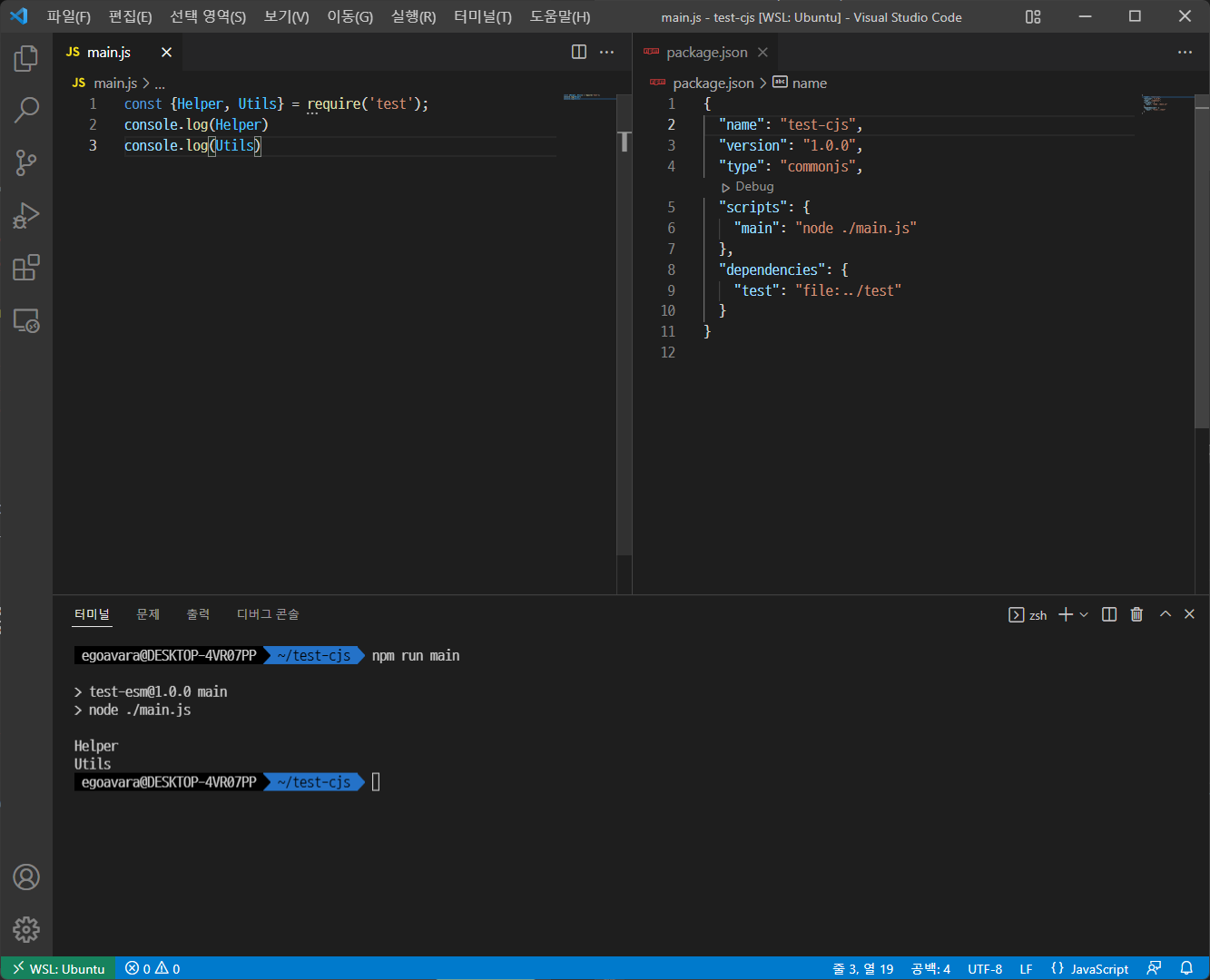Click the WSL: Ubuntu remote indicator
This screenshot has height=980, width=1210.
pos(58,968)
